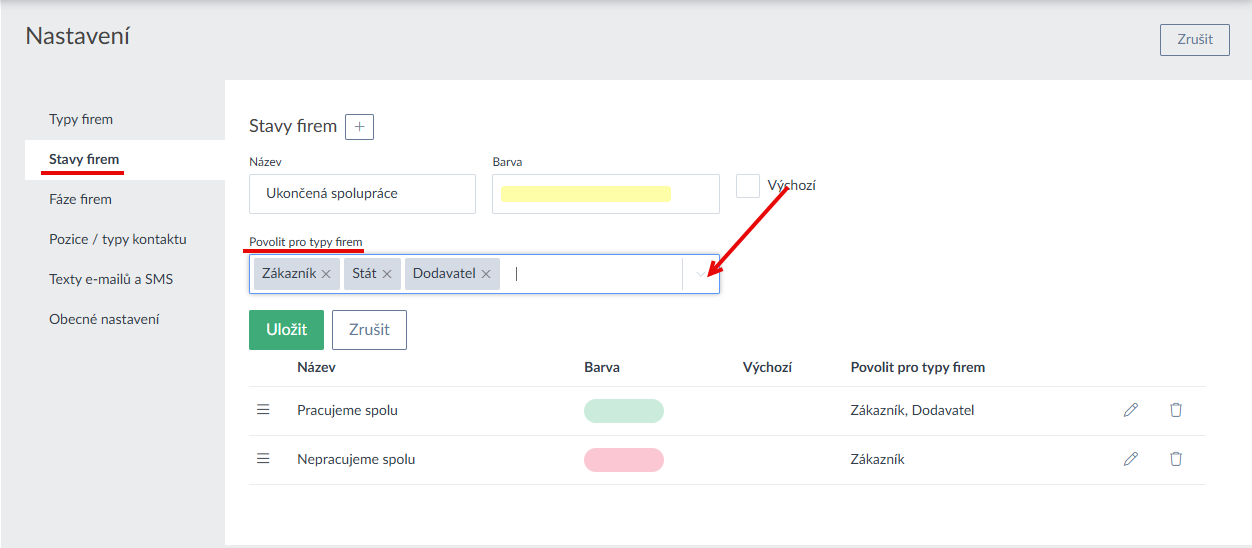Screen dimensions: 1252x548
Task: Remove the Zákazník tag
Action: (x=326, y=274)
